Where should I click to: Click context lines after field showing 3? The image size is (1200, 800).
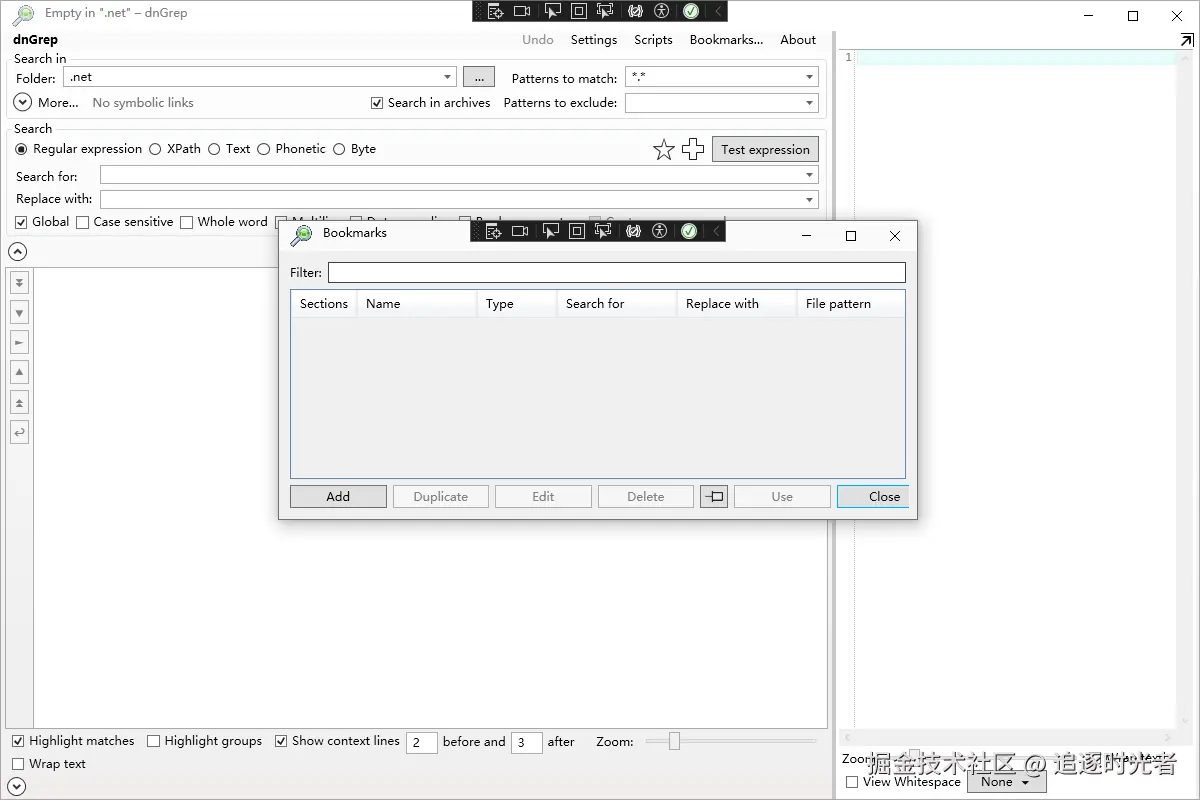[527, 742]
